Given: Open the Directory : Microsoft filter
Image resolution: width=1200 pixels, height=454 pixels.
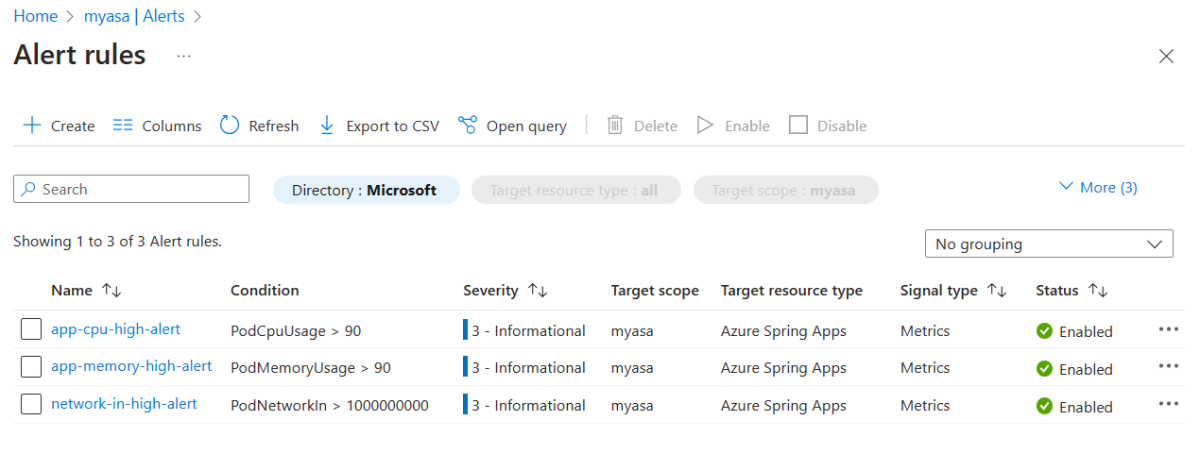Looking at the screenshot, I should [x=366, y=190].
